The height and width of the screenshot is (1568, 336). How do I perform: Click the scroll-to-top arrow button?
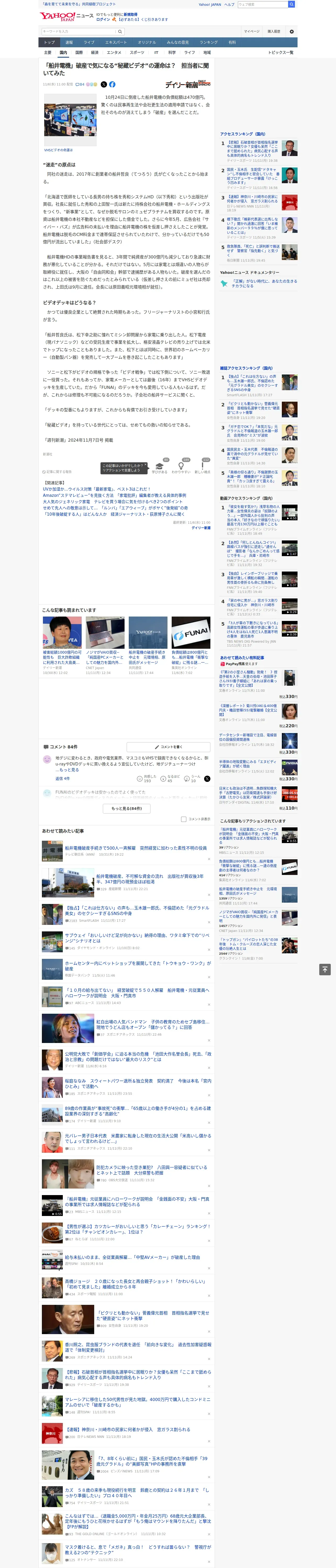pos(325,970)
